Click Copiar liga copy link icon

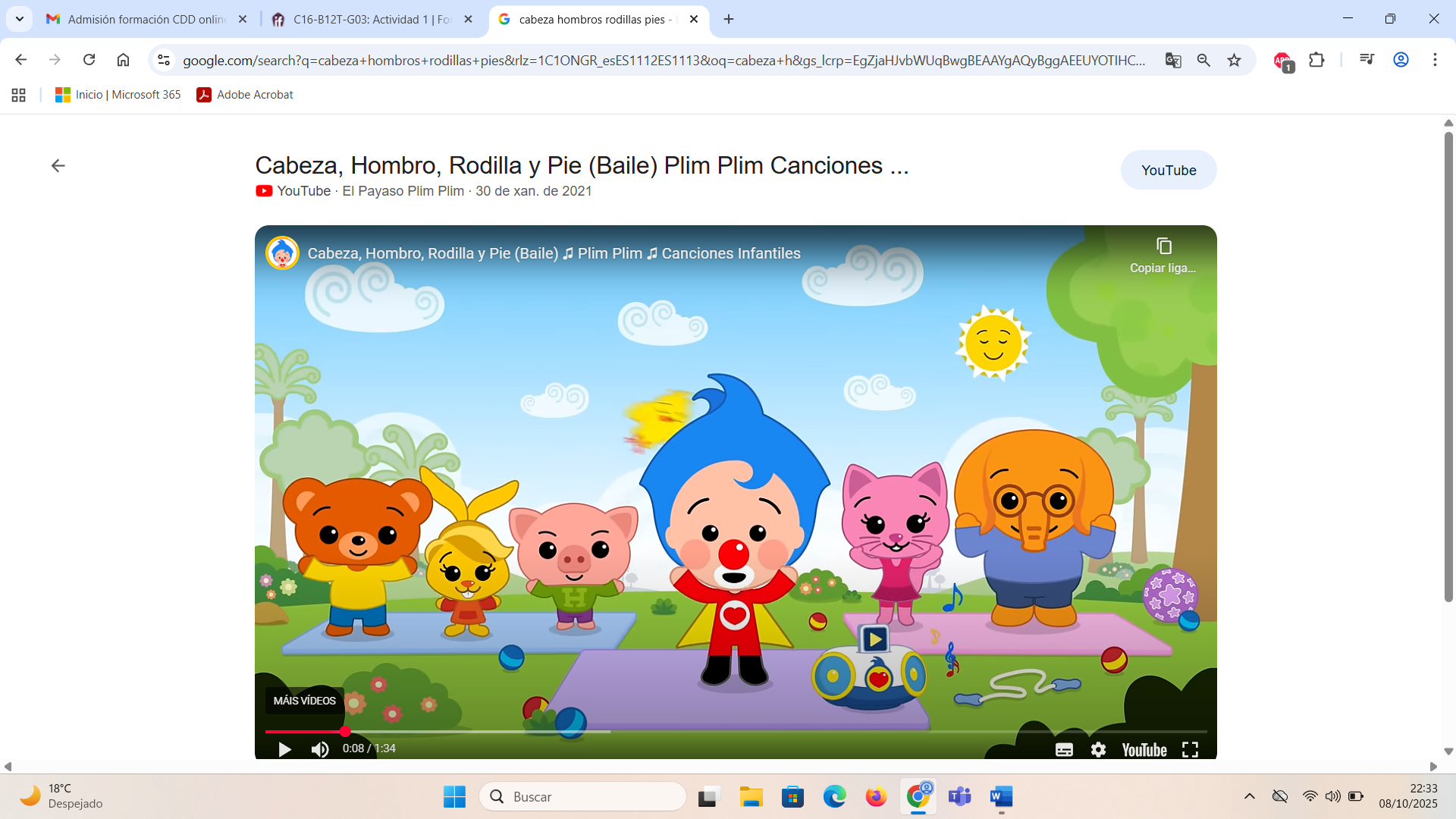pos(1163,246)
